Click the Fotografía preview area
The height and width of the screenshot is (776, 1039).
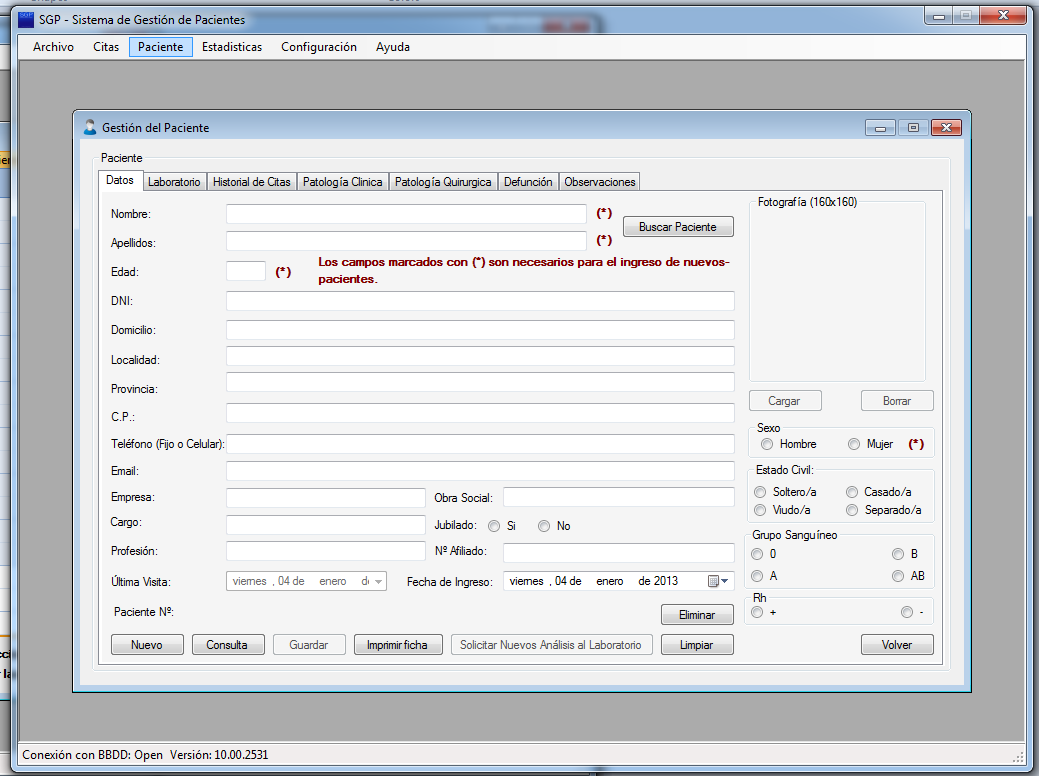click(837, 292)
